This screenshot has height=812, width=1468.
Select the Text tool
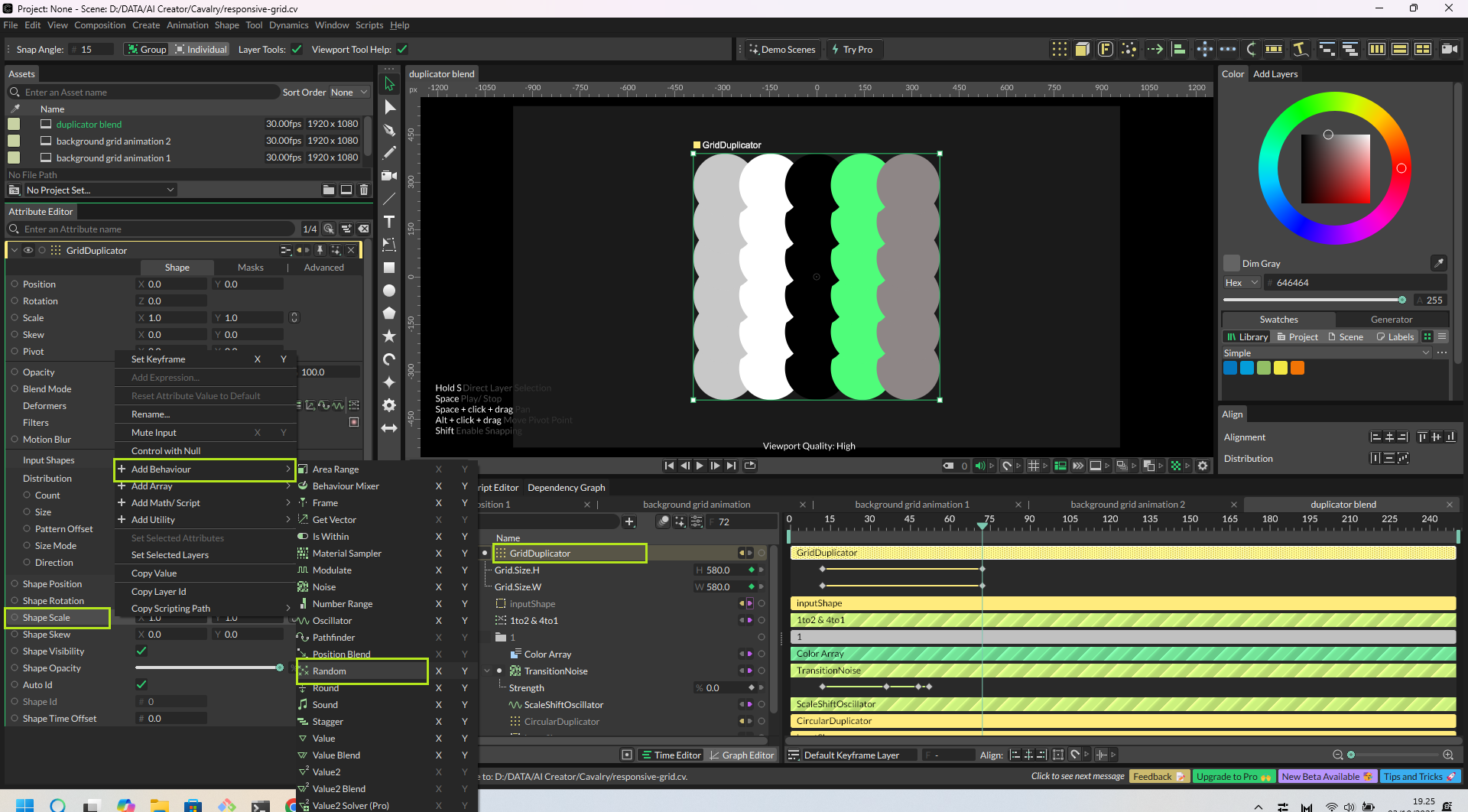[389, 222]
